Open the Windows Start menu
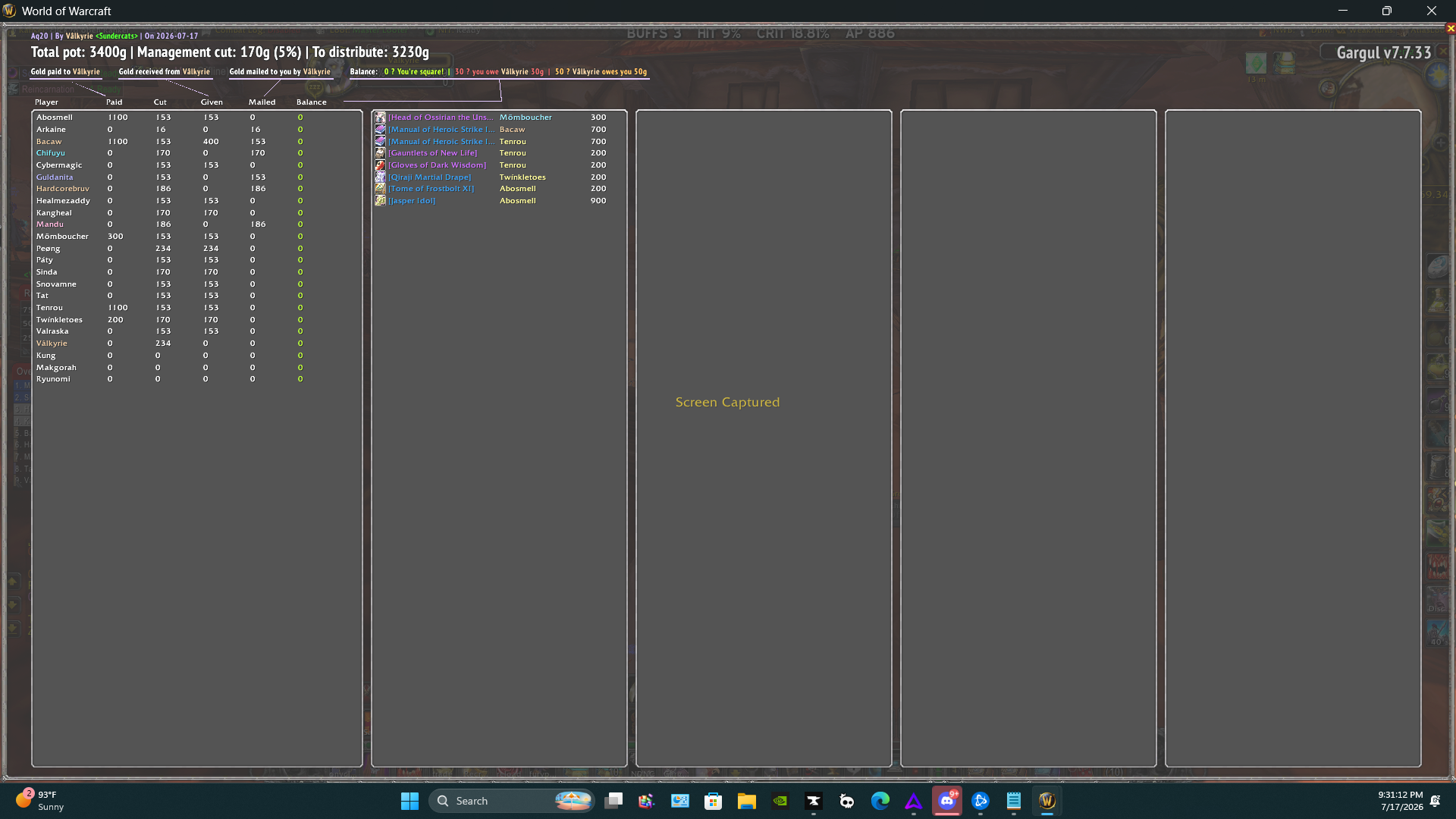Viewport: 1456px width, 819px height. tap(409, 801)
